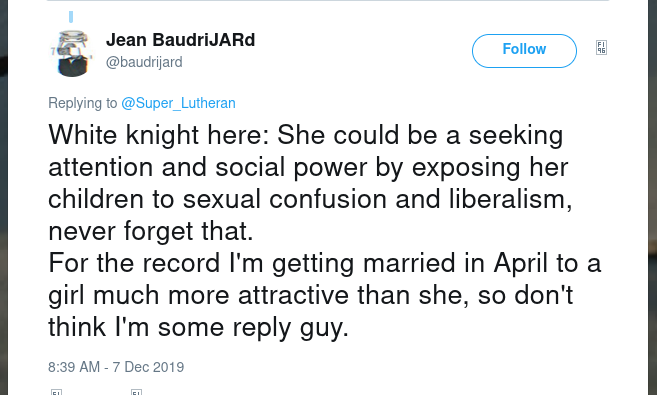The image size is (657, 395).
Task: Click the 'children to sexual confusion' tweet line
Action: pos(310,199)
